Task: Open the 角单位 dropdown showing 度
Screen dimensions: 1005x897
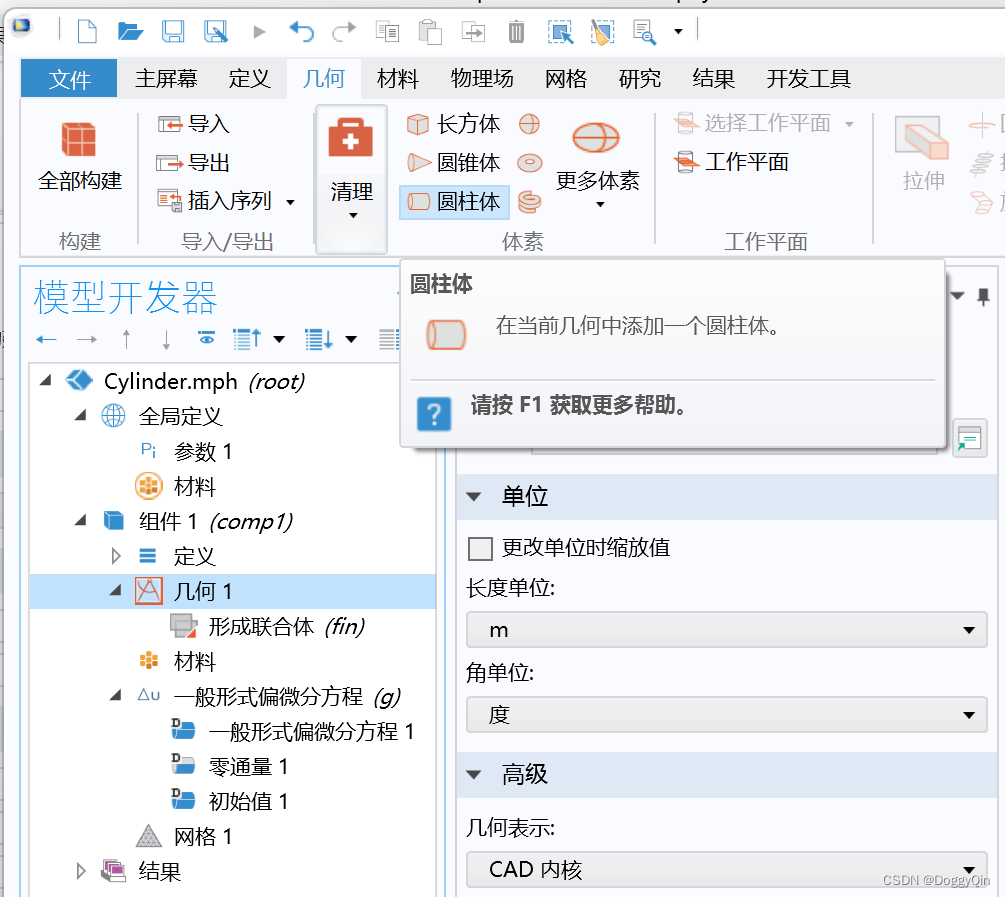Action: [726, 715]
